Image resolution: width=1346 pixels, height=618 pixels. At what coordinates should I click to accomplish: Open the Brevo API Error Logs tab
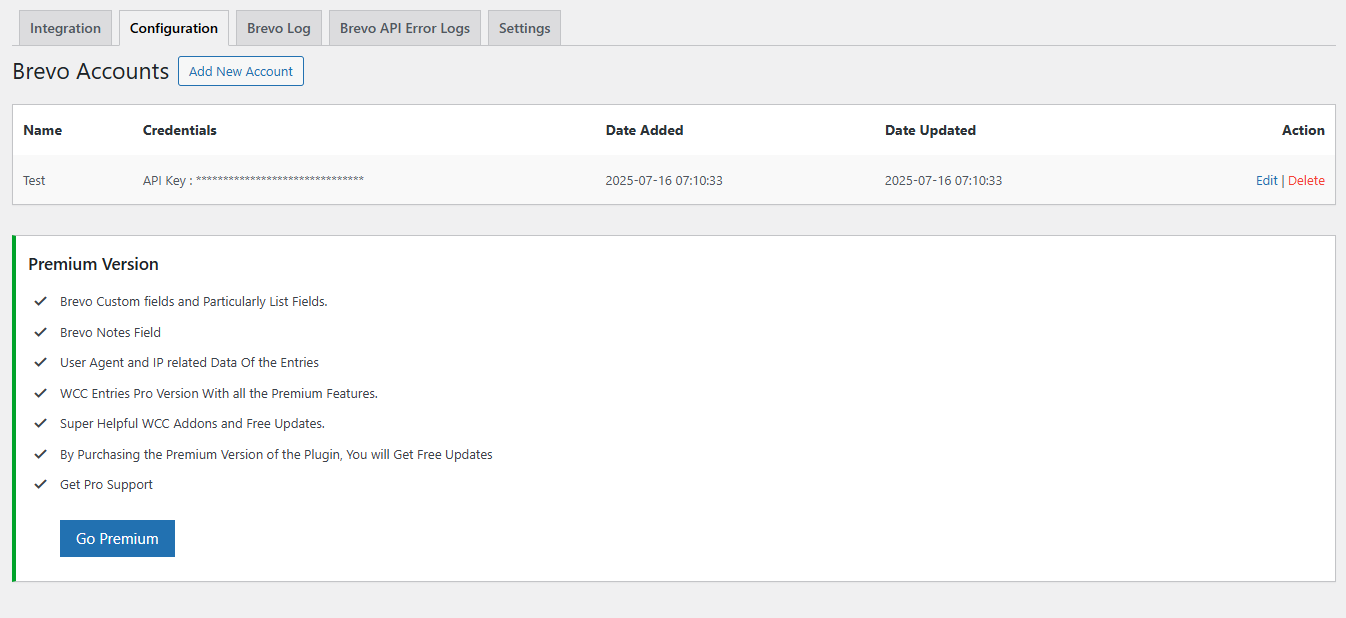[405, 28]
